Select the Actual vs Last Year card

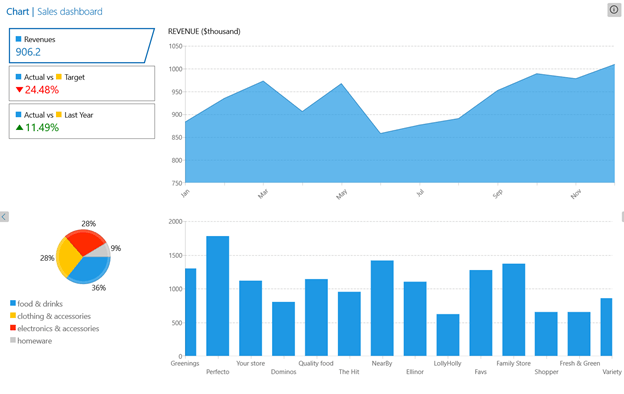click(x=82, y=121)
